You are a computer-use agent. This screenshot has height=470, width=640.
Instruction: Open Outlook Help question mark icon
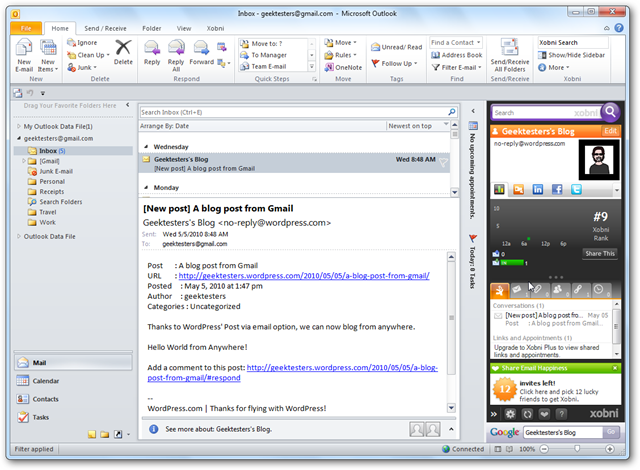coord(619,28)
